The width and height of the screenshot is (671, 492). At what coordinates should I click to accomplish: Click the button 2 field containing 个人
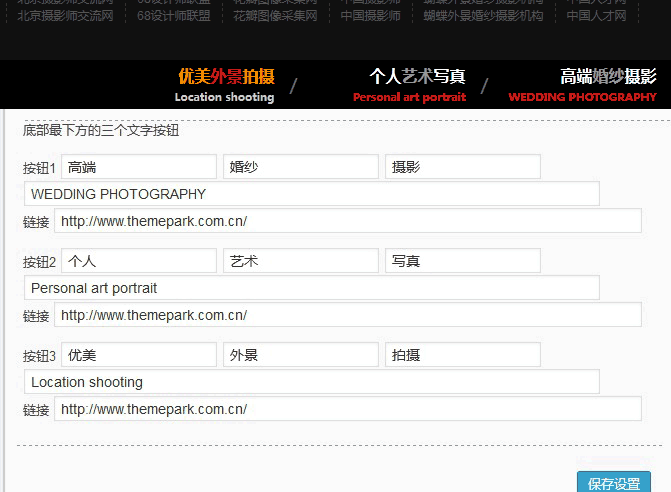point(139,261)
